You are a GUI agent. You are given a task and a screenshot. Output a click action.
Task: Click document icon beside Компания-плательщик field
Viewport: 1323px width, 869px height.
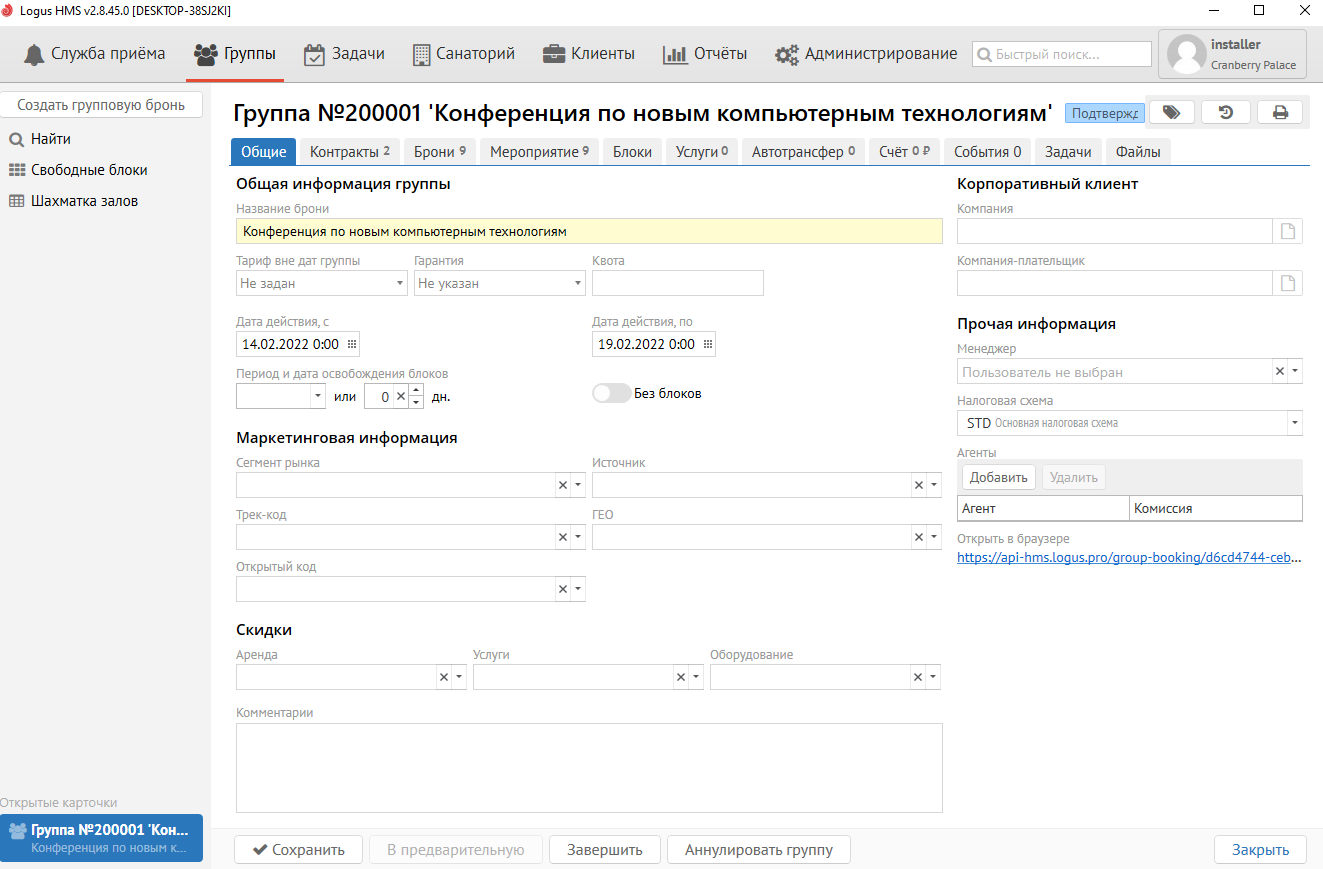[1289, 284]
